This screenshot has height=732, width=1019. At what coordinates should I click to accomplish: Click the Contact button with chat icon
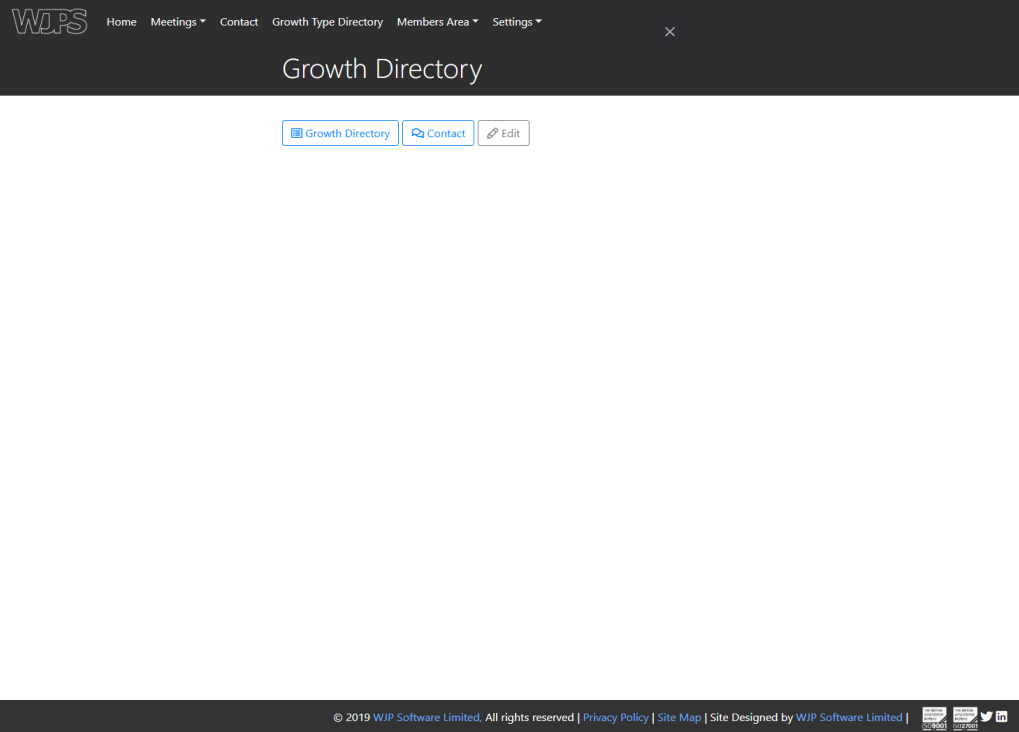click(x=438, y=133)
